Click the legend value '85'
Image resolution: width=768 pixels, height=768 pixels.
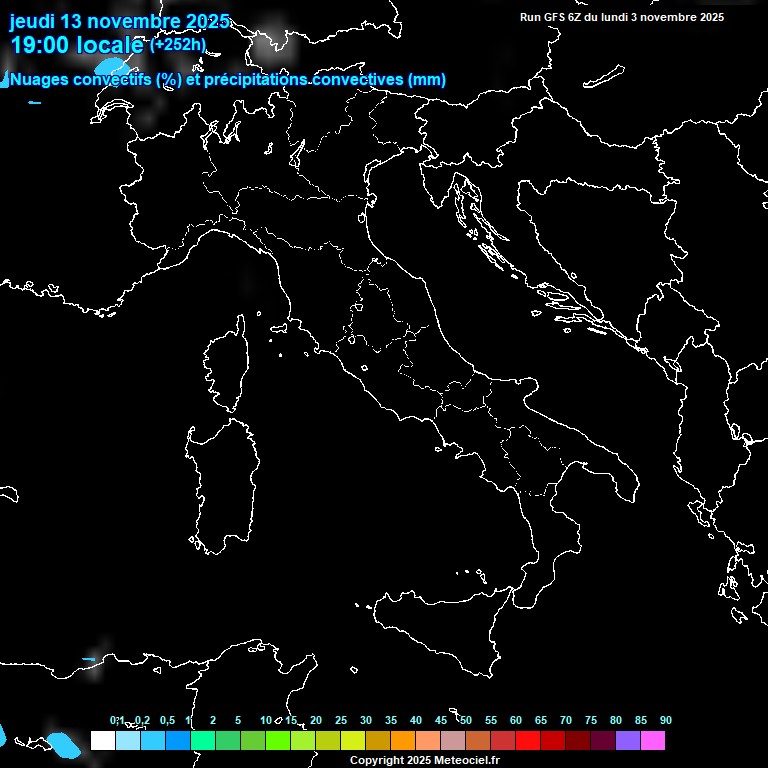(641, 720)
